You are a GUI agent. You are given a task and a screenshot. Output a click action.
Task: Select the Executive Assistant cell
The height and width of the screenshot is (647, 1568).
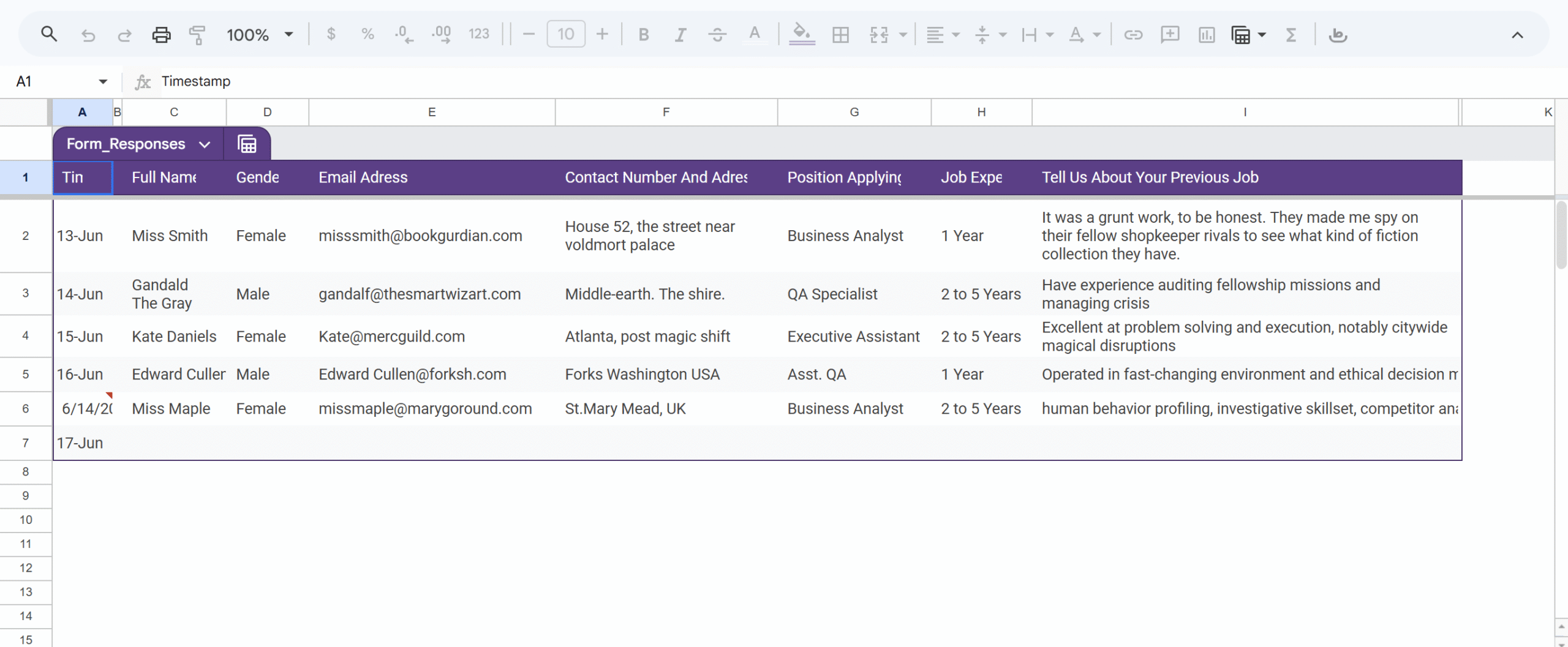point(854,336)
